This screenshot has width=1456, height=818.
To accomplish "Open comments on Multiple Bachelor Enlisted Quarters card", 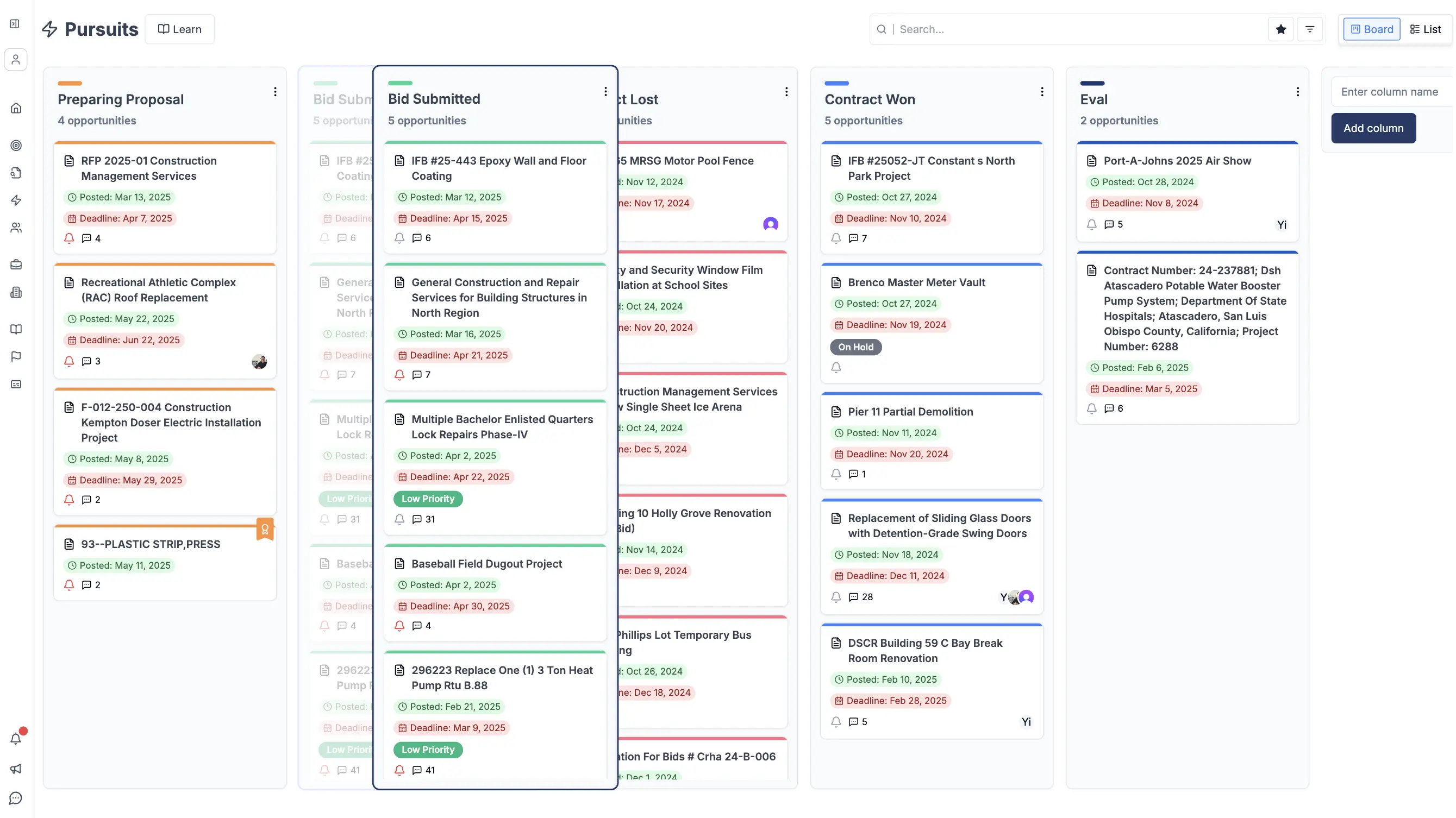I will (424, 519).
